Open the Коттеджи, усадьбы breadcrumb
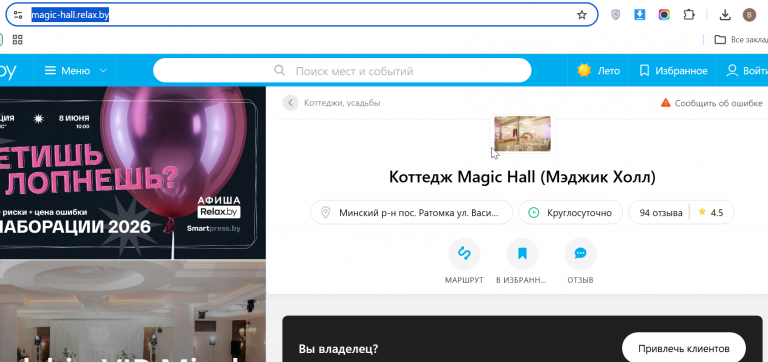Image resolution: width=768 pixels, height=362 pixels. 342,103
